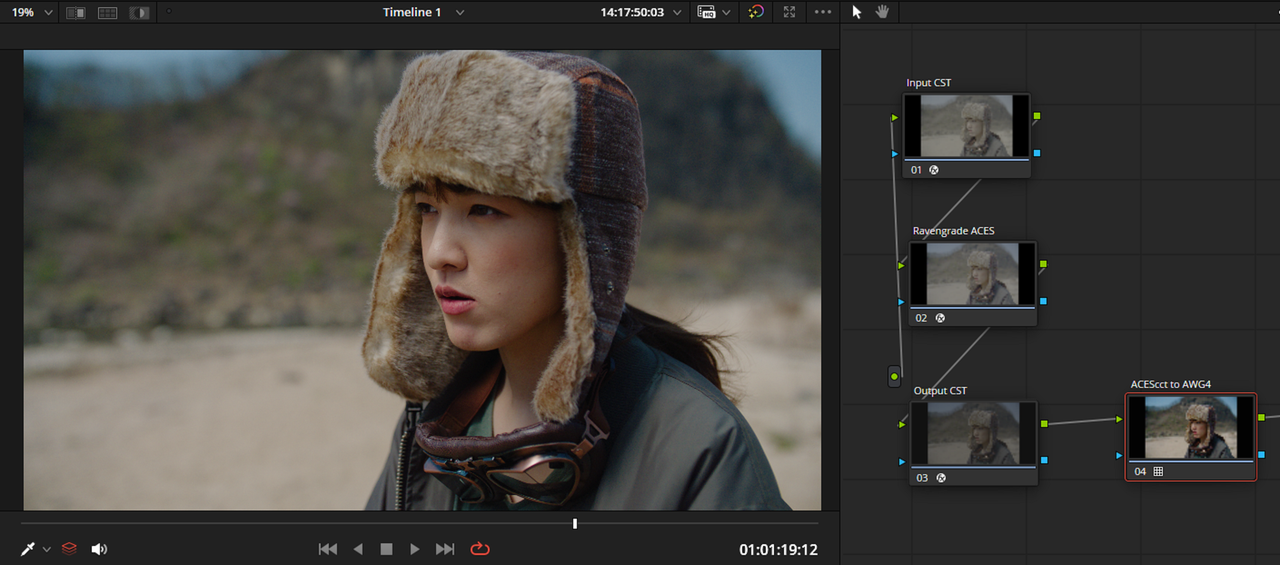Click node number 02 label
This screenshot has width=1280, height=565.
point(922,318)
